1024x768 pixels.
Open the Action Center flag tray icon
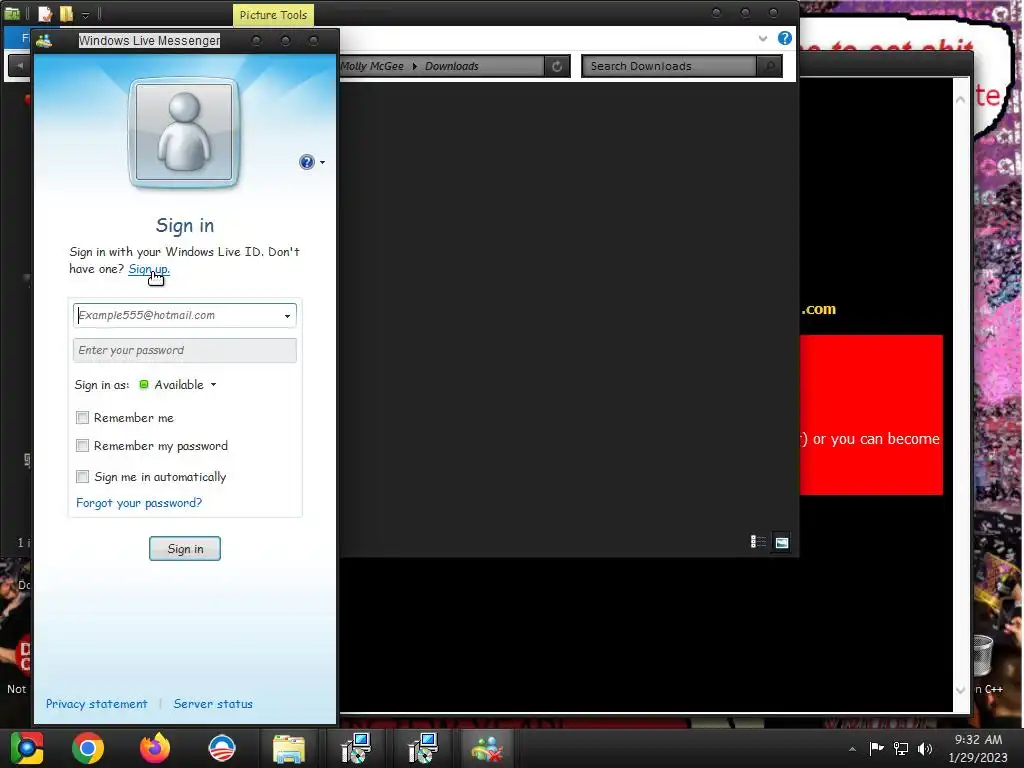pos(876,748)
